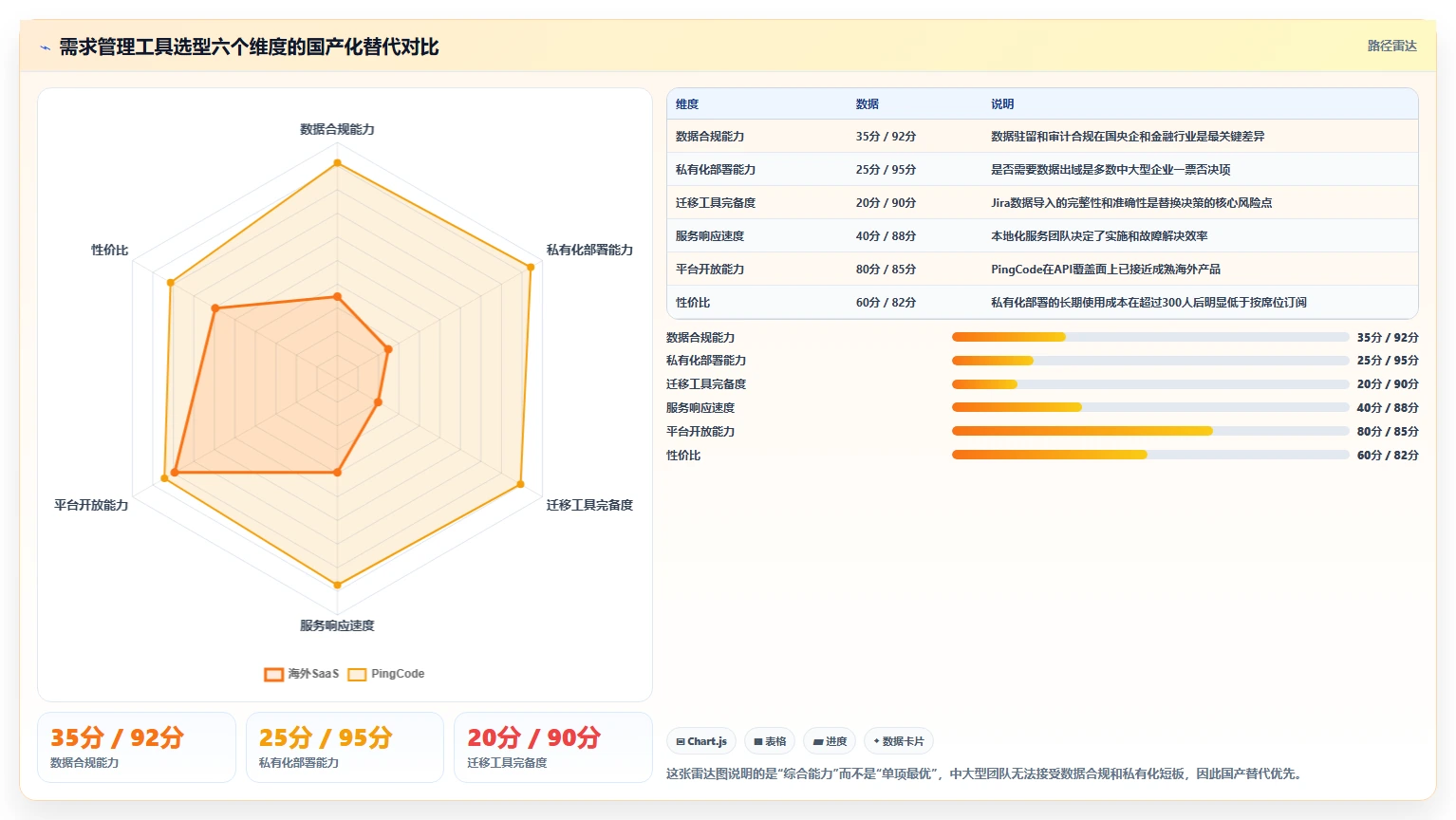
Task: Click the 进度 tag chip
Action: pos(830,741)
